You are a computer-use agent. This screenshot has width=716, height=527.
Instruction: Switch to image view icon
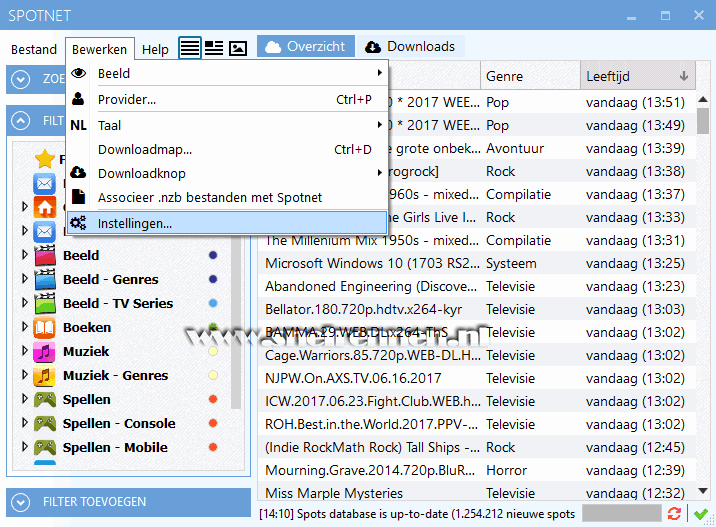click(x=237, y=47)
